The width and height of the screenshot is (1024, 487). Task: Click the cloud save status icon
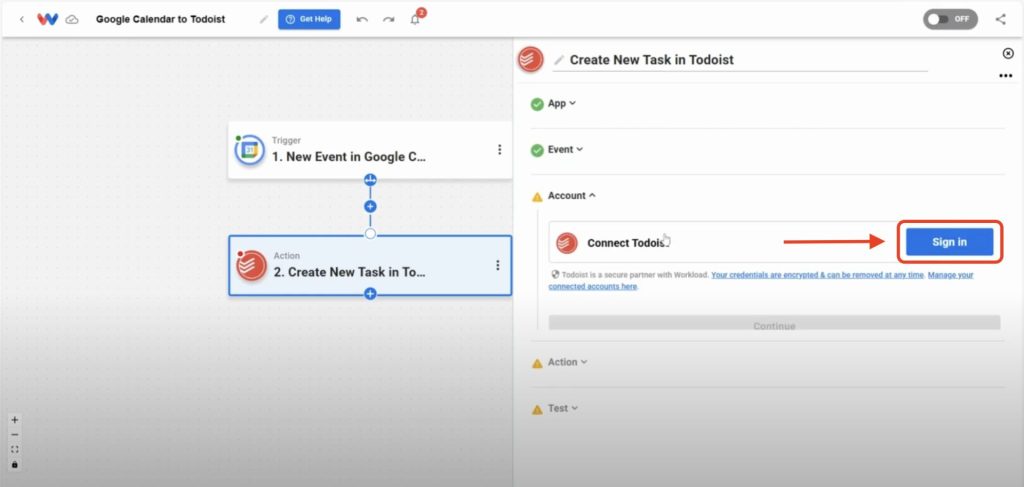click(x=72, y=20)
